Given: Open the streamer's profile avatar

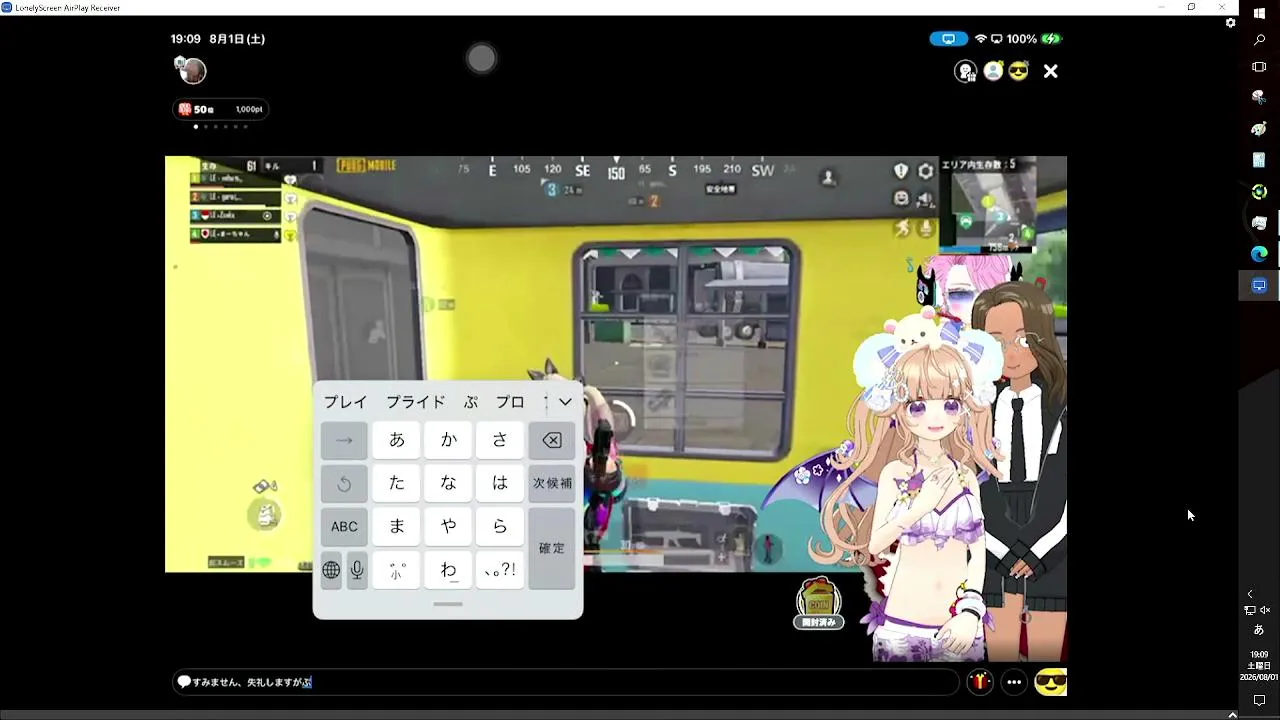Looking at the screenshot, I should (x=192, y=71).
